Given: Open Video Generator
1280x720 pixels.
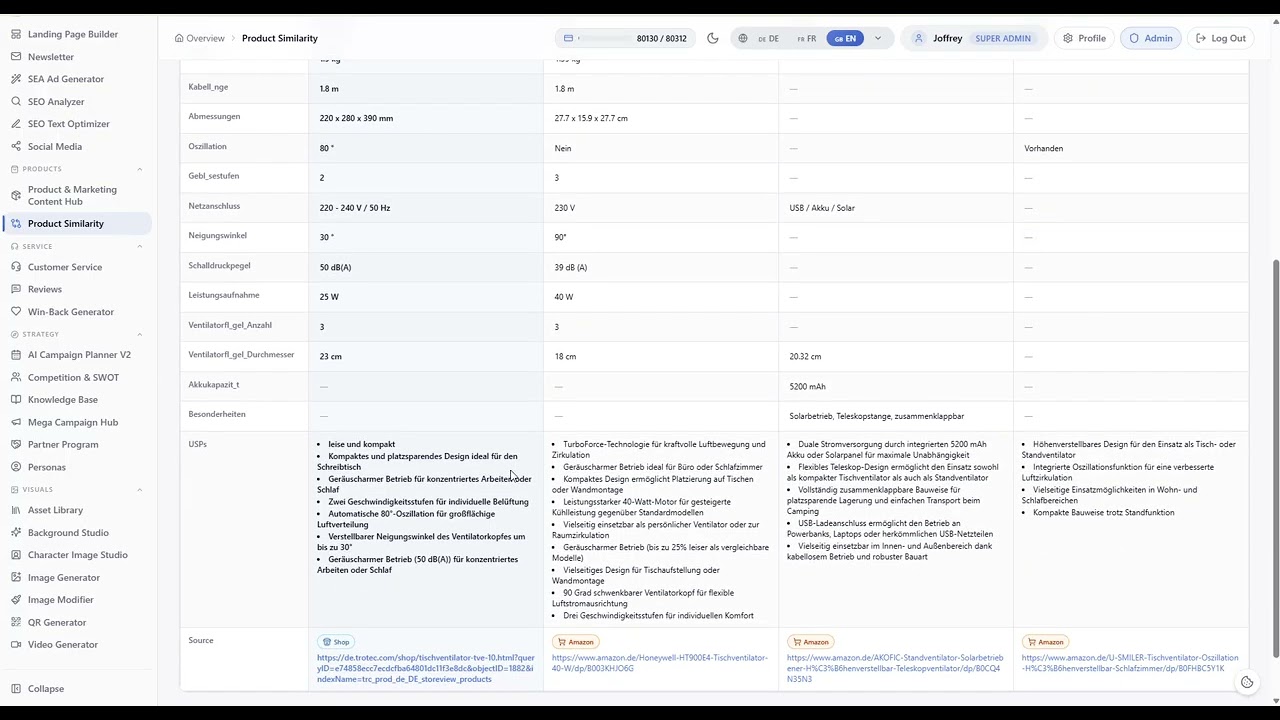Looking at the screenshot, I should (63, 645).
